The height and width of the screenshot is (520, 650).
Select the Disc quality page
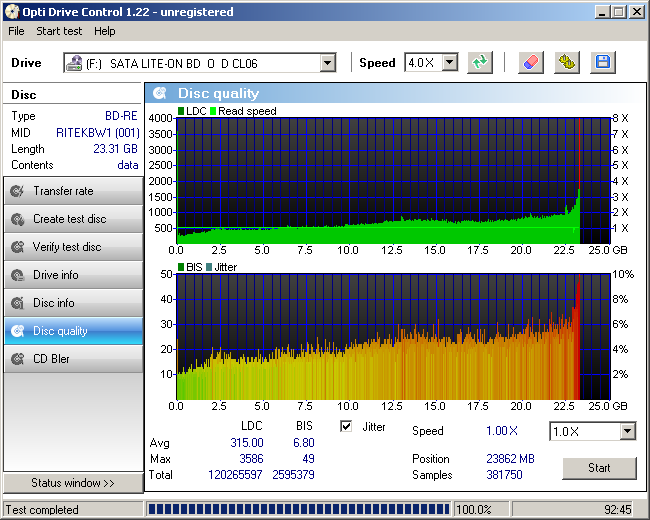click(x=73, y=331)
